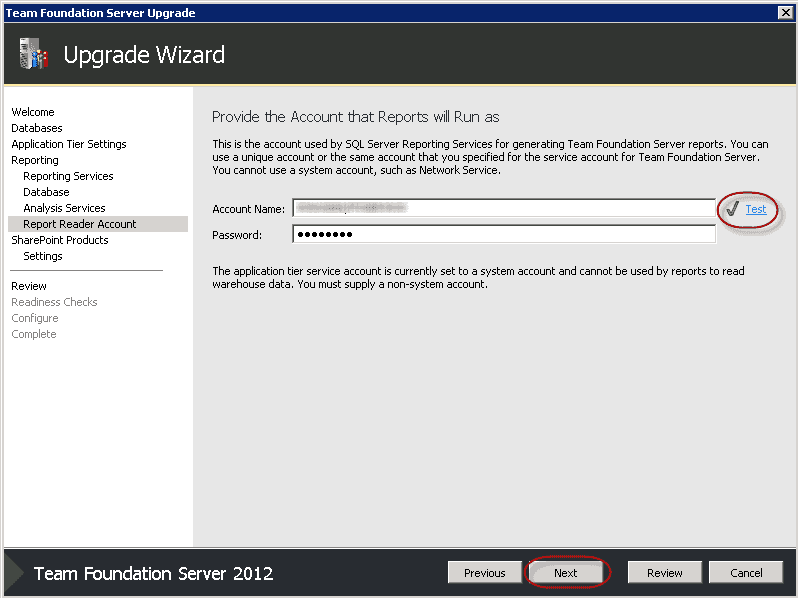Open the Databases step in sidebar

pyautogui.click(x=37, y=128)
